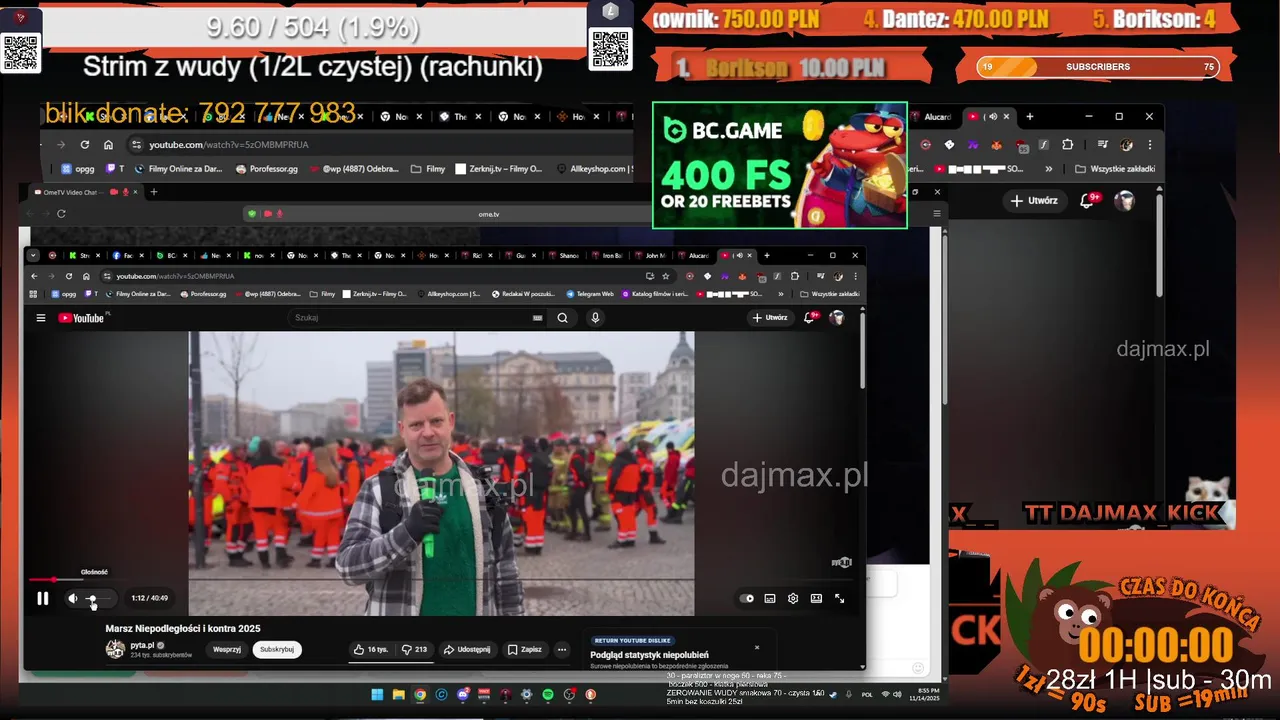The width and height of the screenshot is (1280, 720).
Task: Open the pyta.pl channel name
Action: point(143,645)
